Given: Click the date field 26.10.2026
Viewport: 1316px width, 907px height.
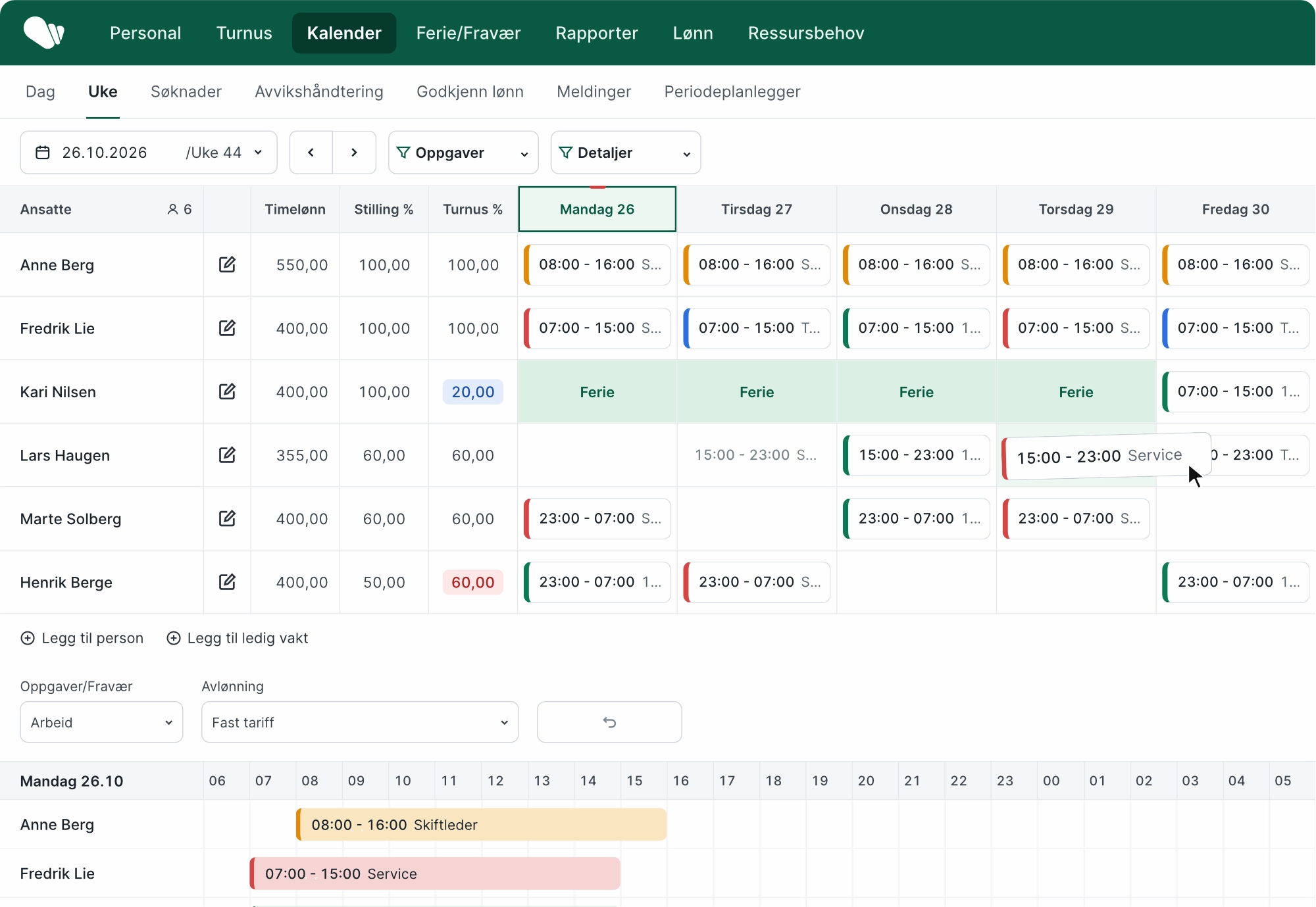Looking at the screenshot, I should pos(105,153).
